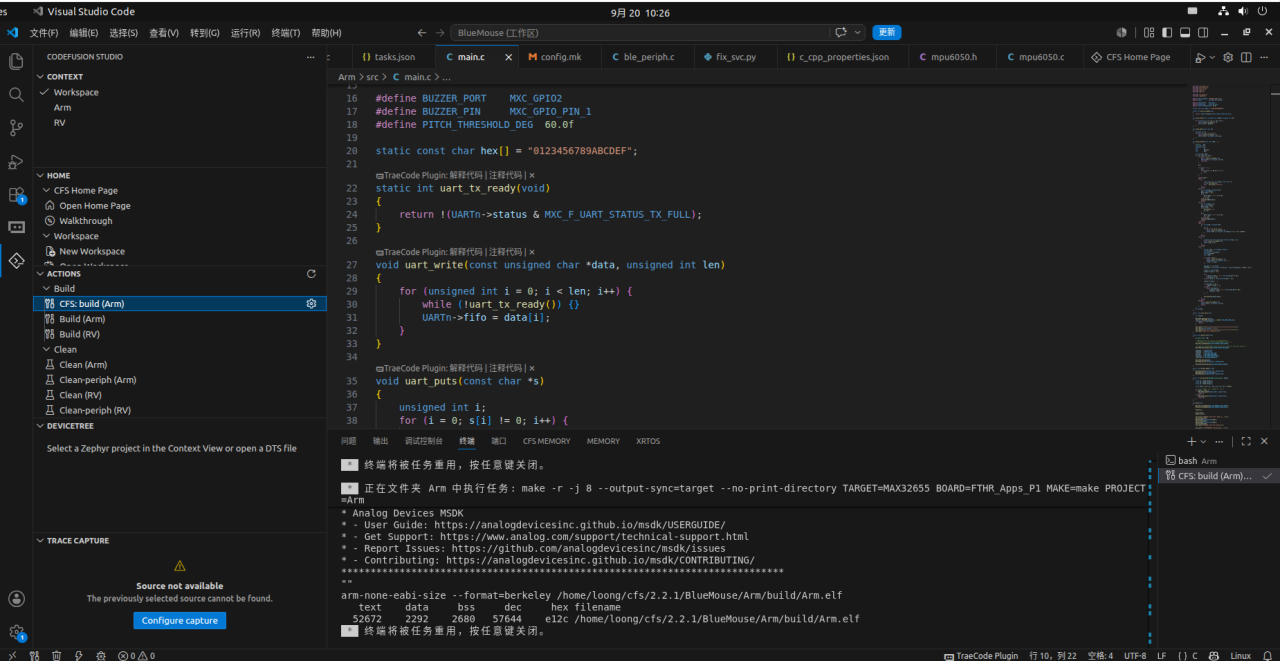1280x661 pixels.
Task: Click the Configure capture button
Action: (x=180, y=620)
